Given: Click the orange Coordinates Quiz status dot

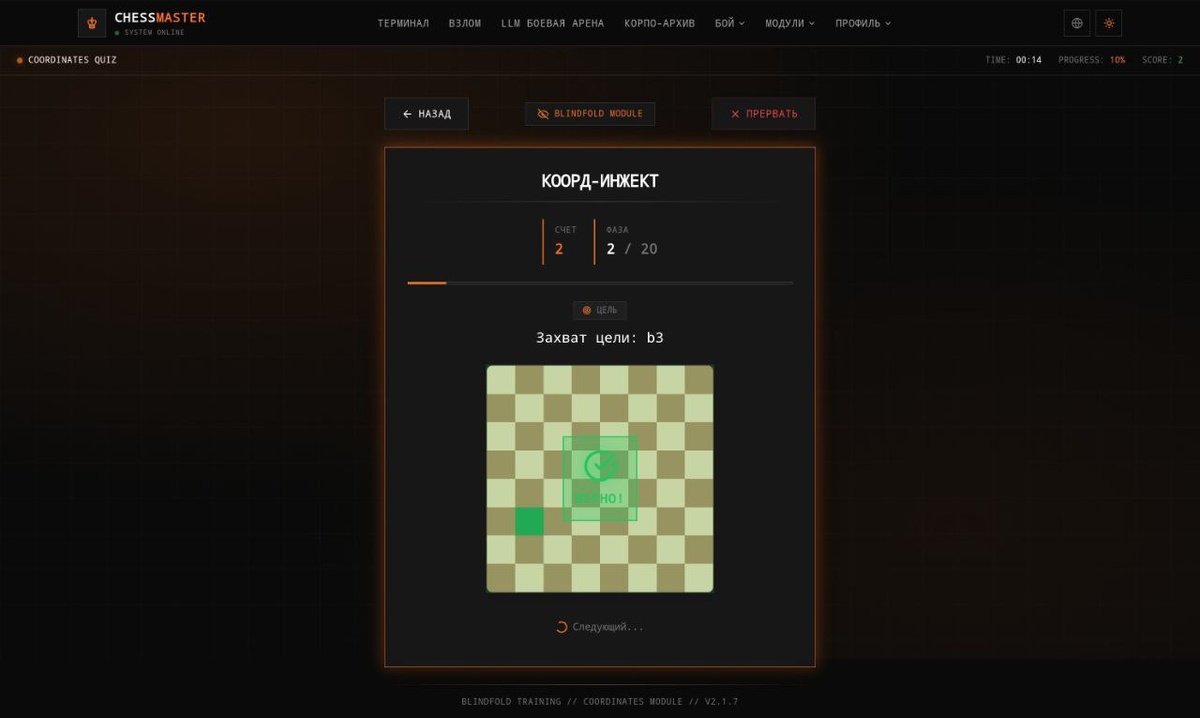Looking at the screenshot, I should pyautogui.click(x=20, y=60).
